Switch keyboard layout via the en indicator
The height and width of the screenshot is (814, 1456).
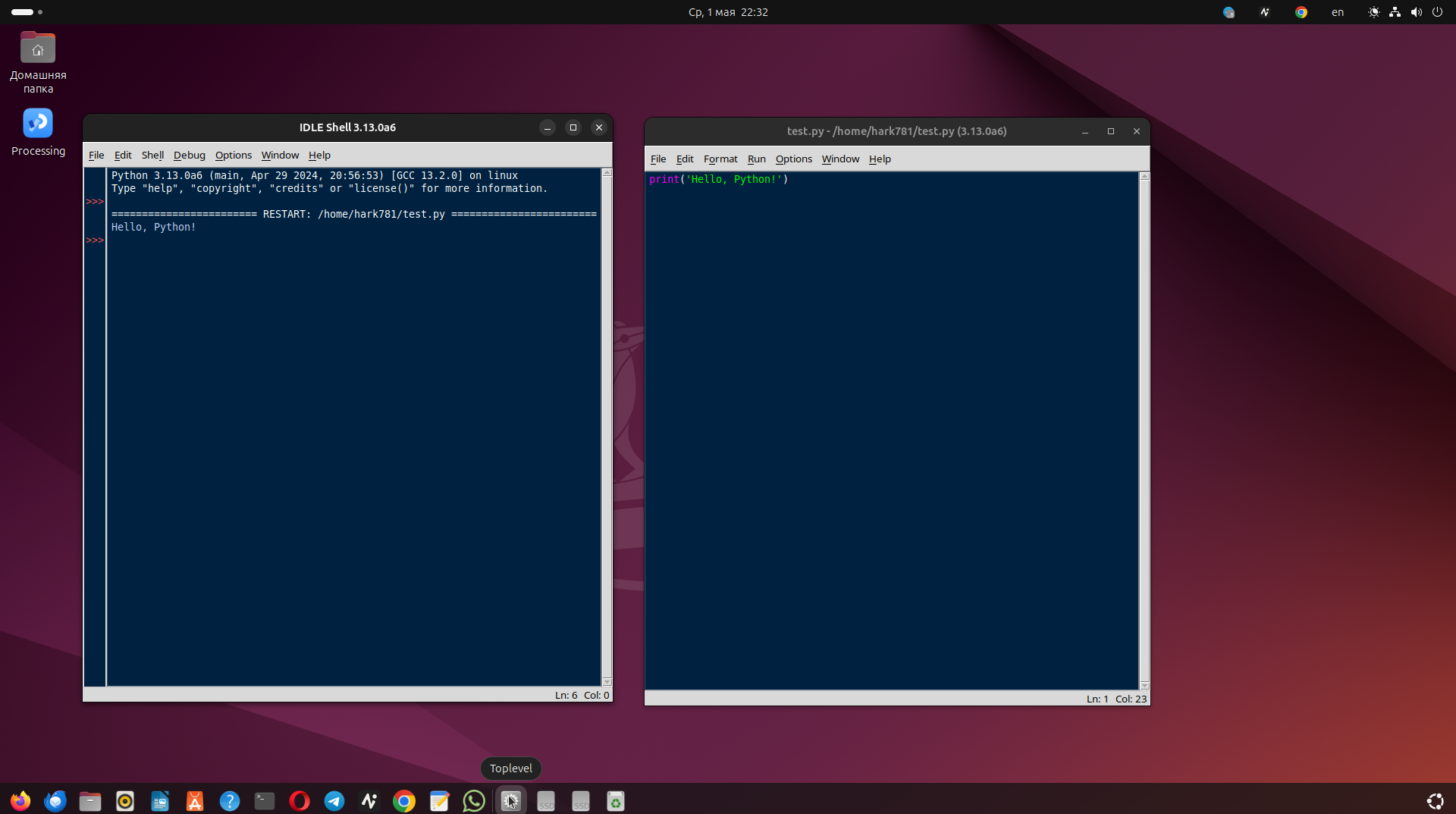click(x=1338, y=12)
